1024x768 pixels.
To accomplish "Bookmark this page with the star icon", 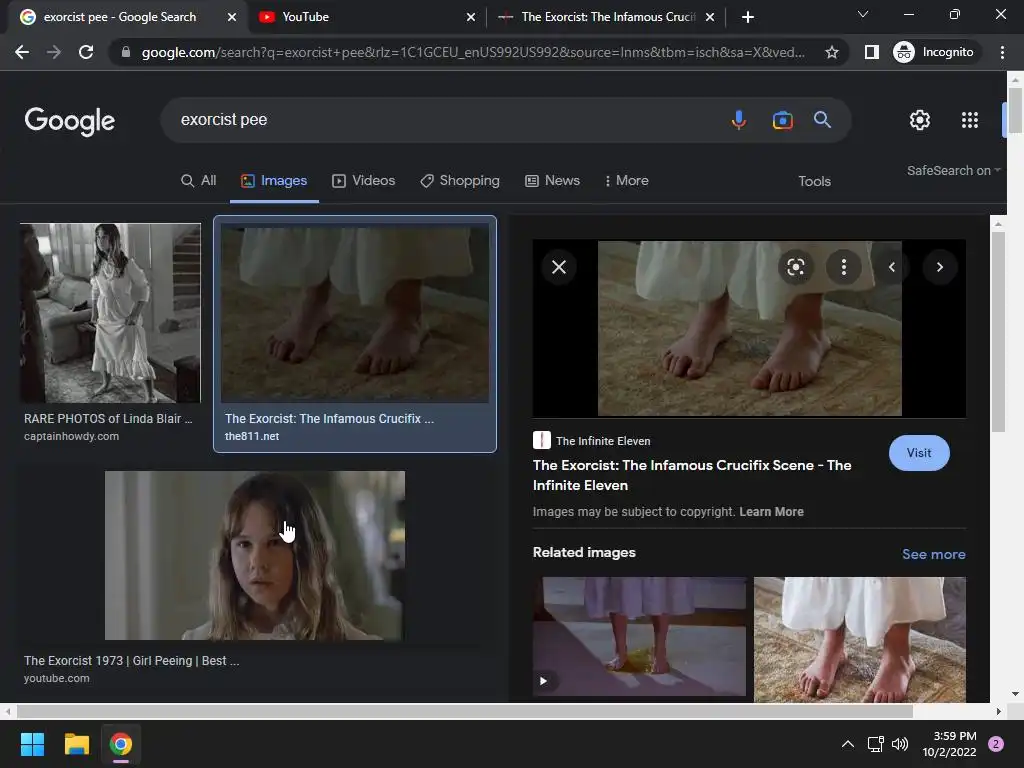I will [x=831, y=52].
